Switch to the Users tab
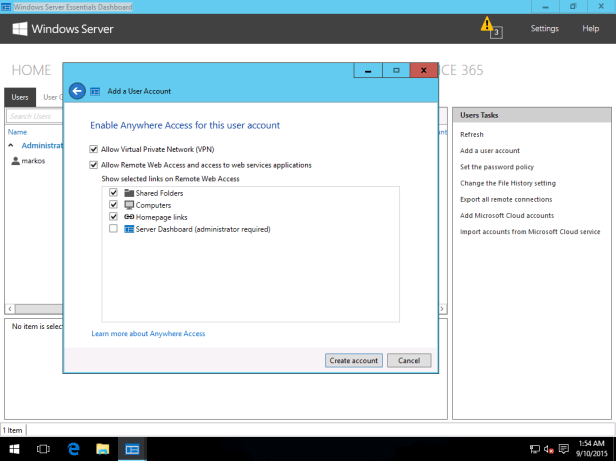This screenshot has height=461, width=616. (19, 97)
